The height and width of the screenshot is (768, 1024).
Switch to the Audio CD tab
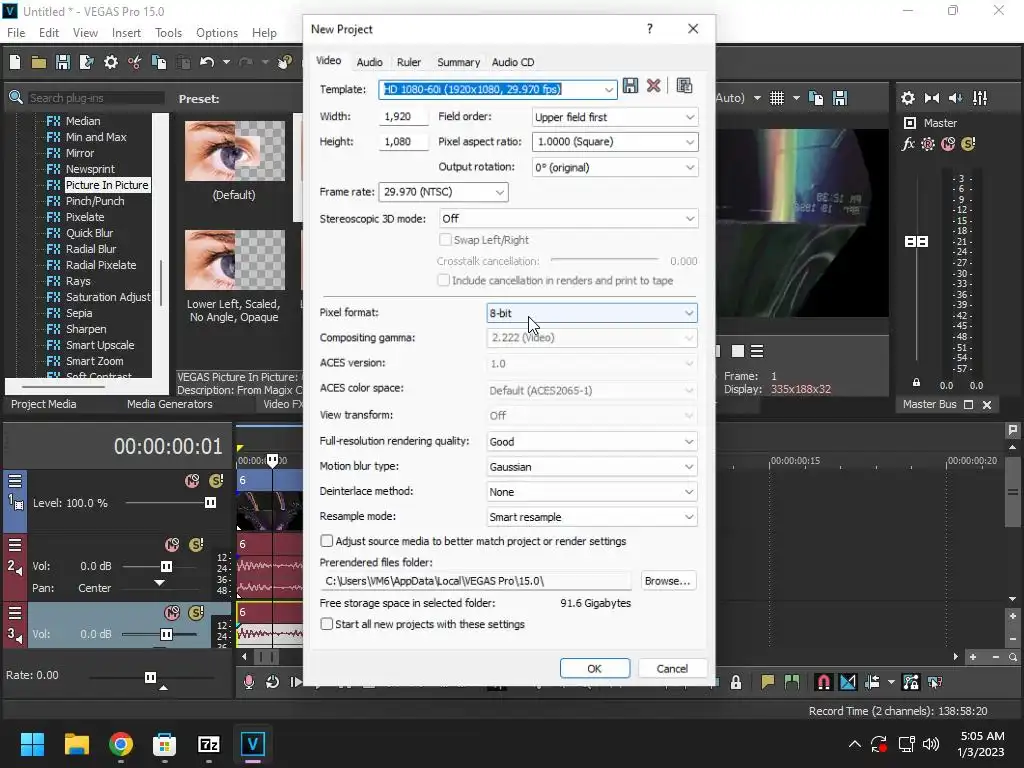[x=513, y=62]
